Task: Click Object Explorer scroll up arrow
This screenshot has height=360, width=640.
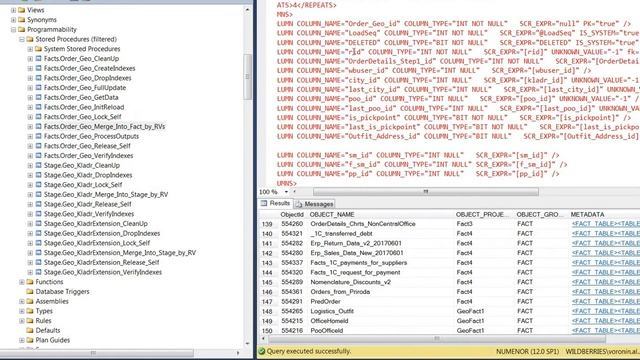Action: [247, 9]
